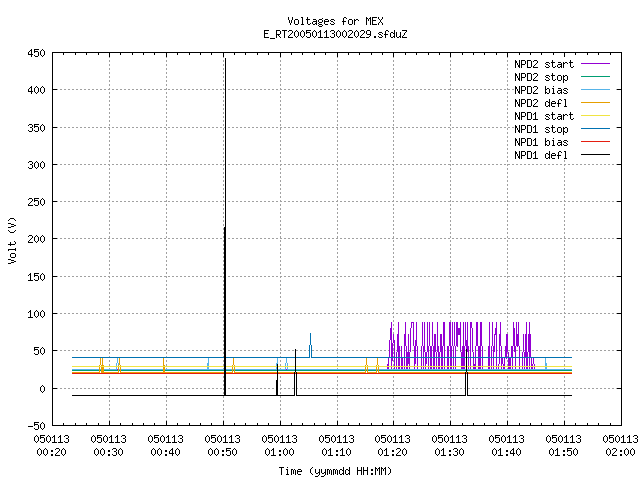Image resolution: width=640 pixels, height=480 pixels.
Task: Click the 01:00 time tick label
Action: pos(280,452)
